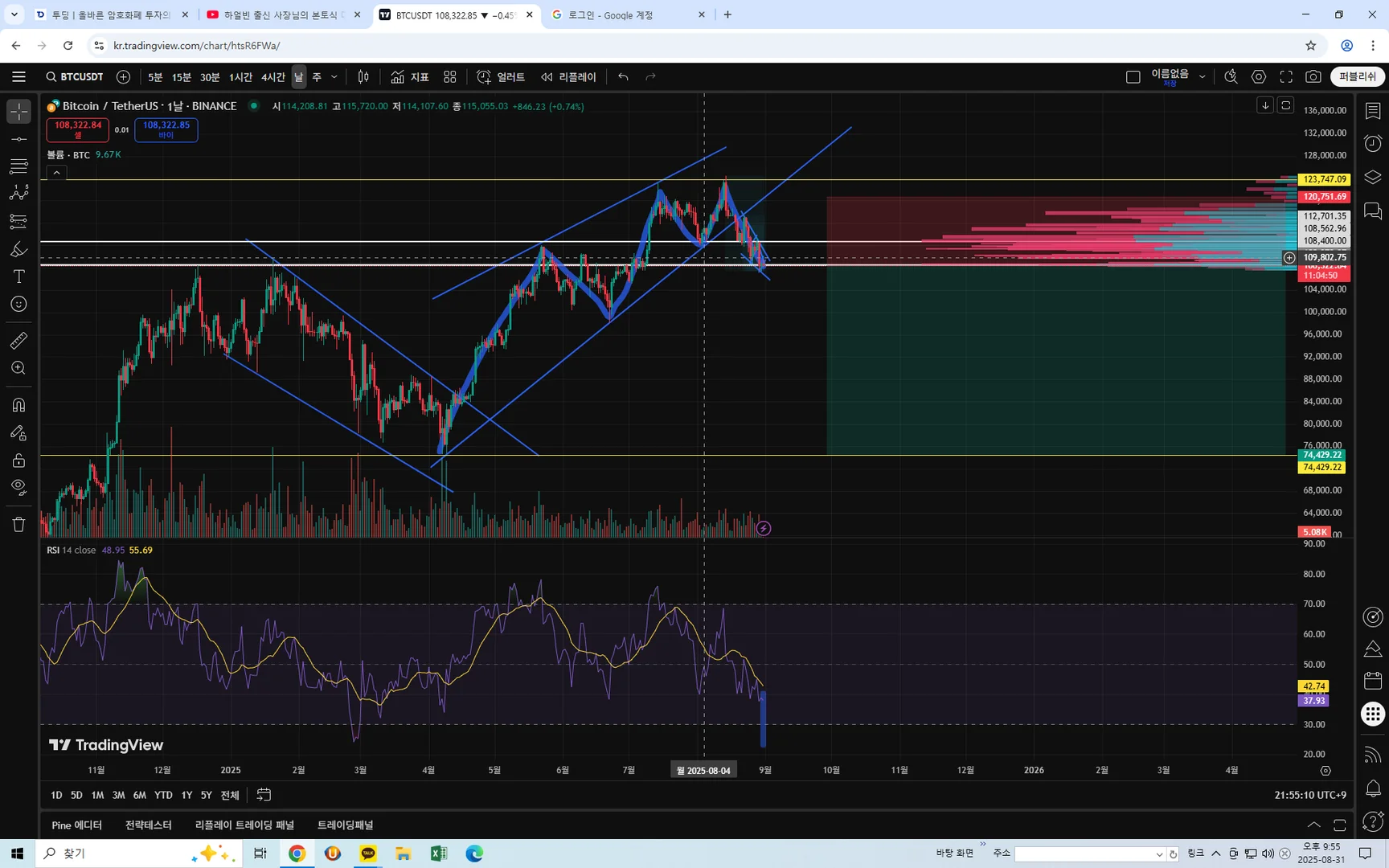
Task: Toggle Magnet mode for drawings
Action: click(x=18, y=404)
